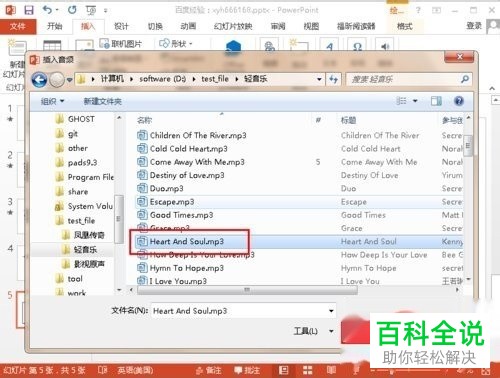Select Good Times.mp3 file
This screenshot has height=378, width=500.
(x=175, y=215)
